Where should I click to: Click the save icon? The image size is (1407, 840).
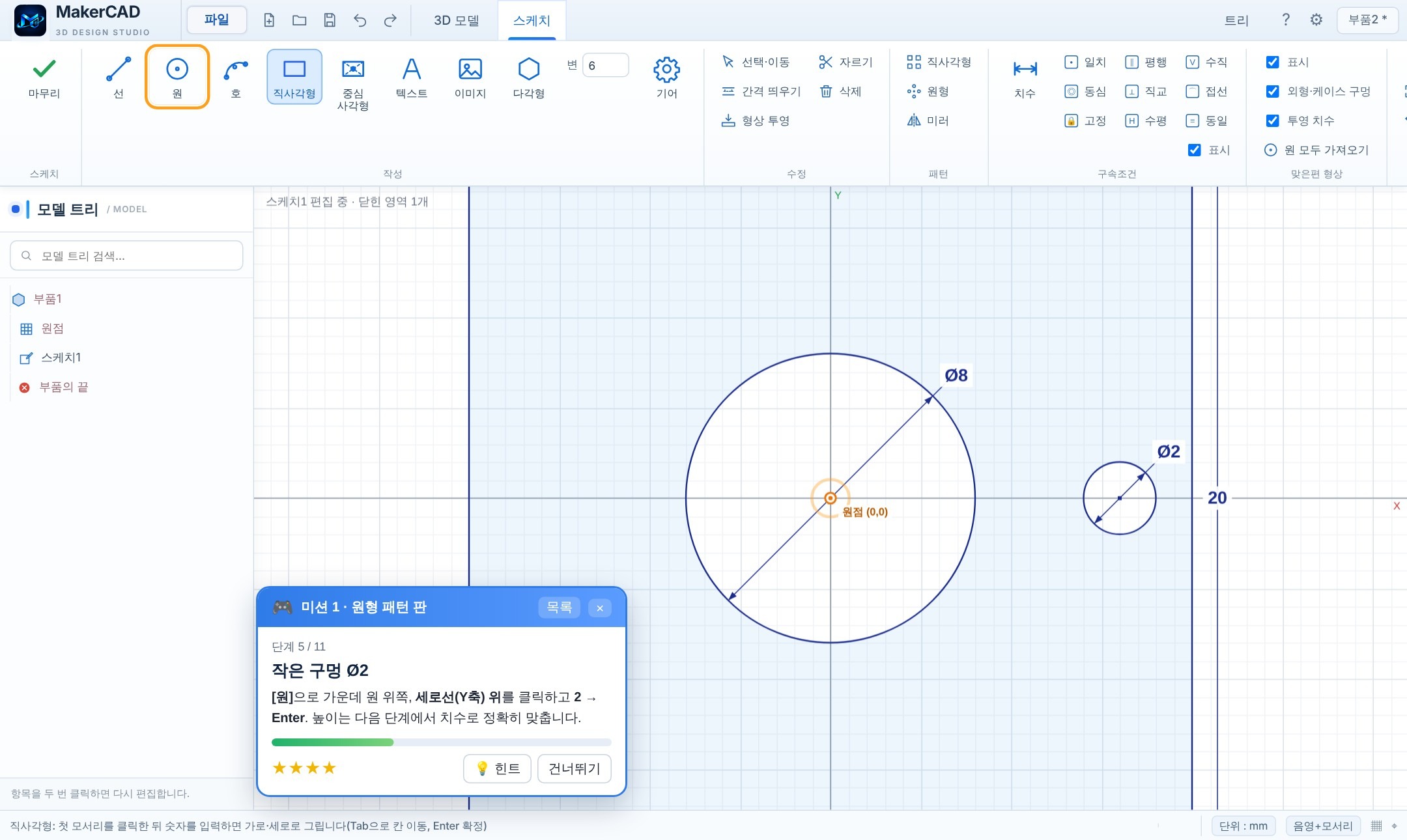pyautogui.click(x=330, y=20)
